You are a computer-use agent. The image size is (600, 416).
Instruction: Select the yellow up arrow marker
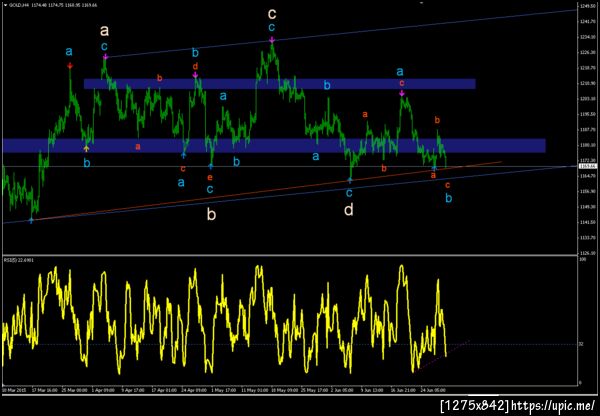click(86, 148)
